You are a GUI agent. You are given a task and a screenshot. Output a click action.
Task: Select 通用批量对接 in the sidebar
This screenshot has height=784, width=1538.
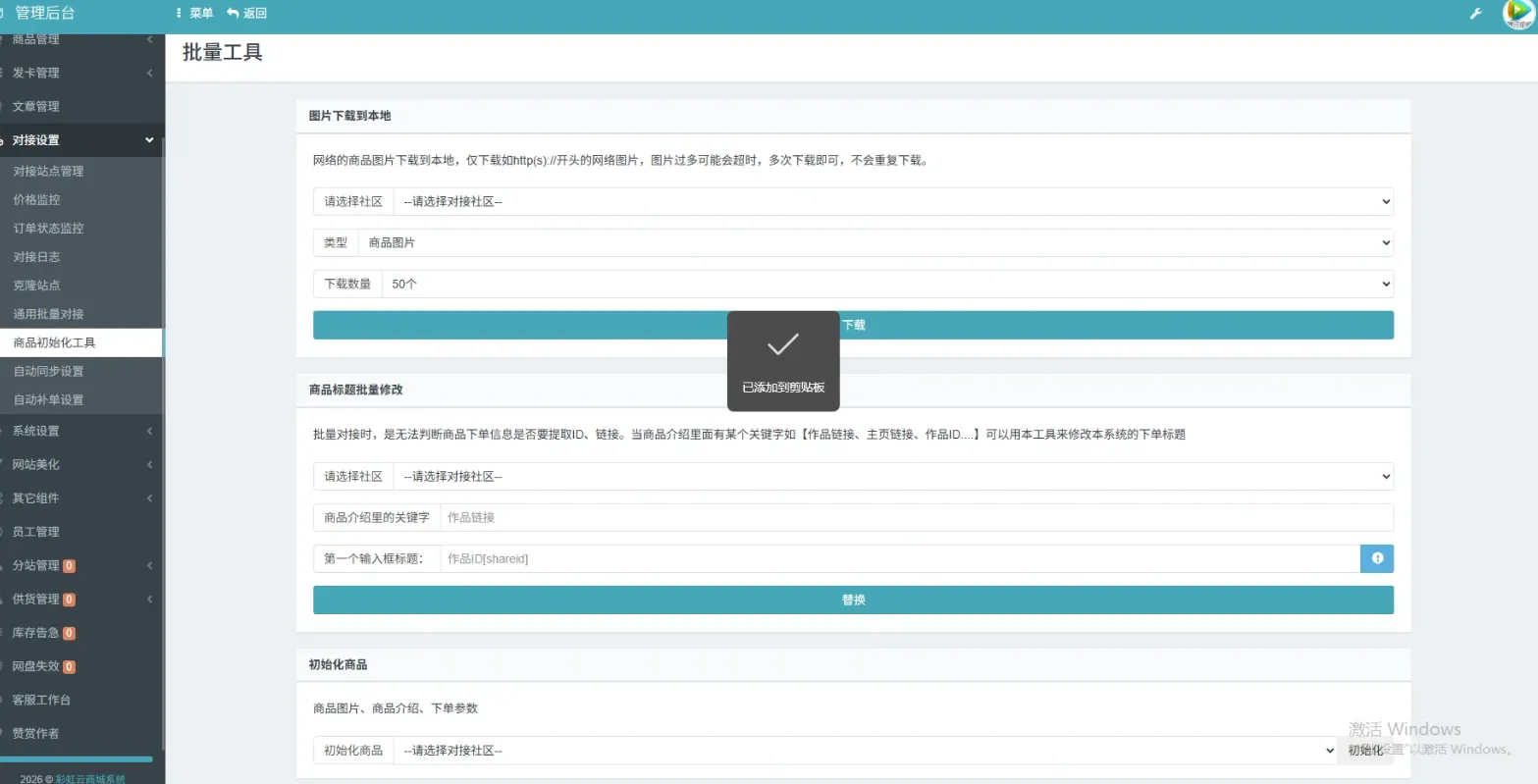tap(48, 314)
